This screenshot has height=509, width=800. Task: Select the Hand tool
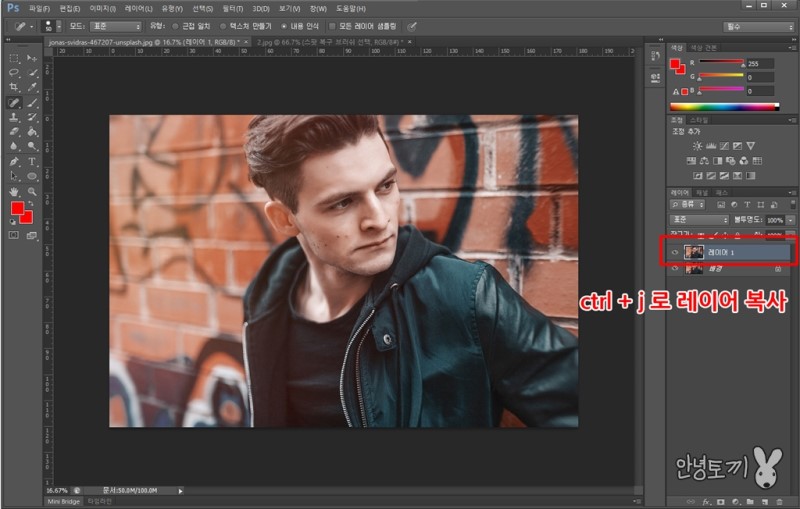14,190
